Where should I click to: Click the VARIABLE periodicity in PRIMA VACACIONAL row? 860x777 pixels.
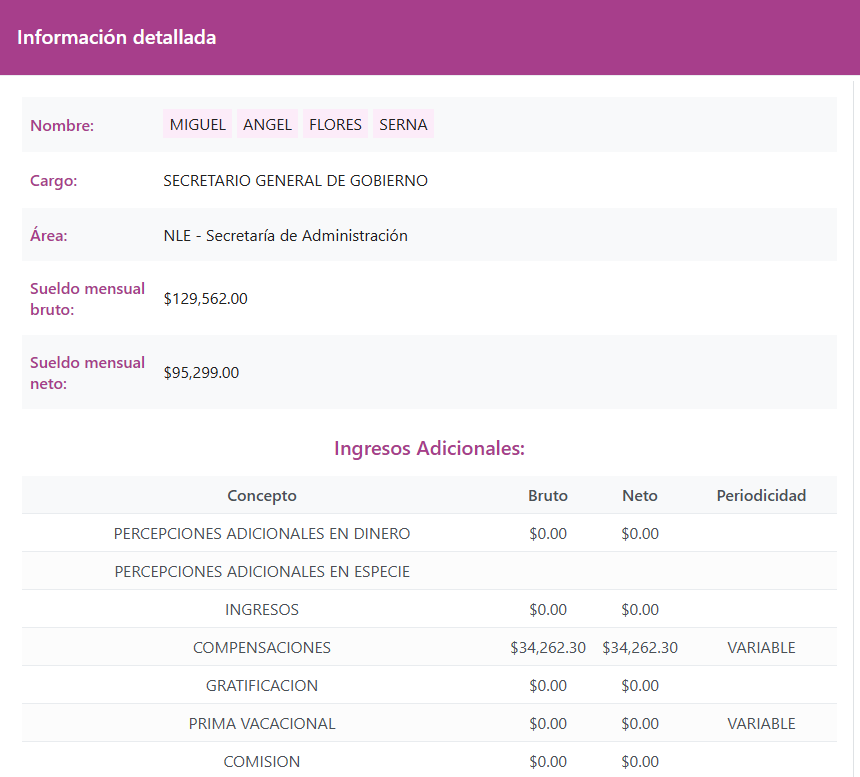[761, 724]
